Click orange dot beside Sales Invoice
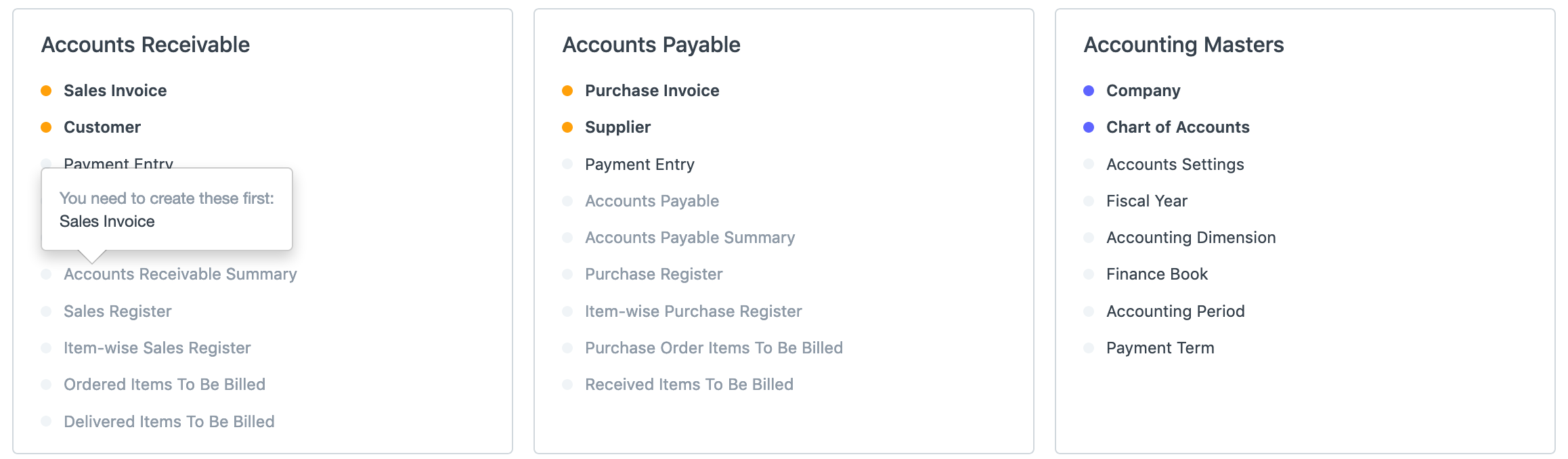This screenshot has width=1568, height=459. coord(46,91)
